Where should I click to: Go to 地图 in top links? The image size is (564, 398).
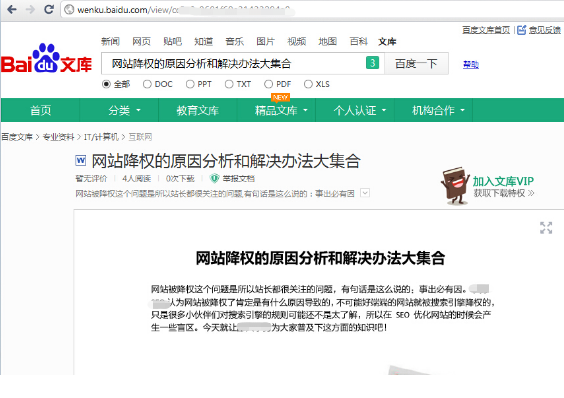[x=328, y=42]
